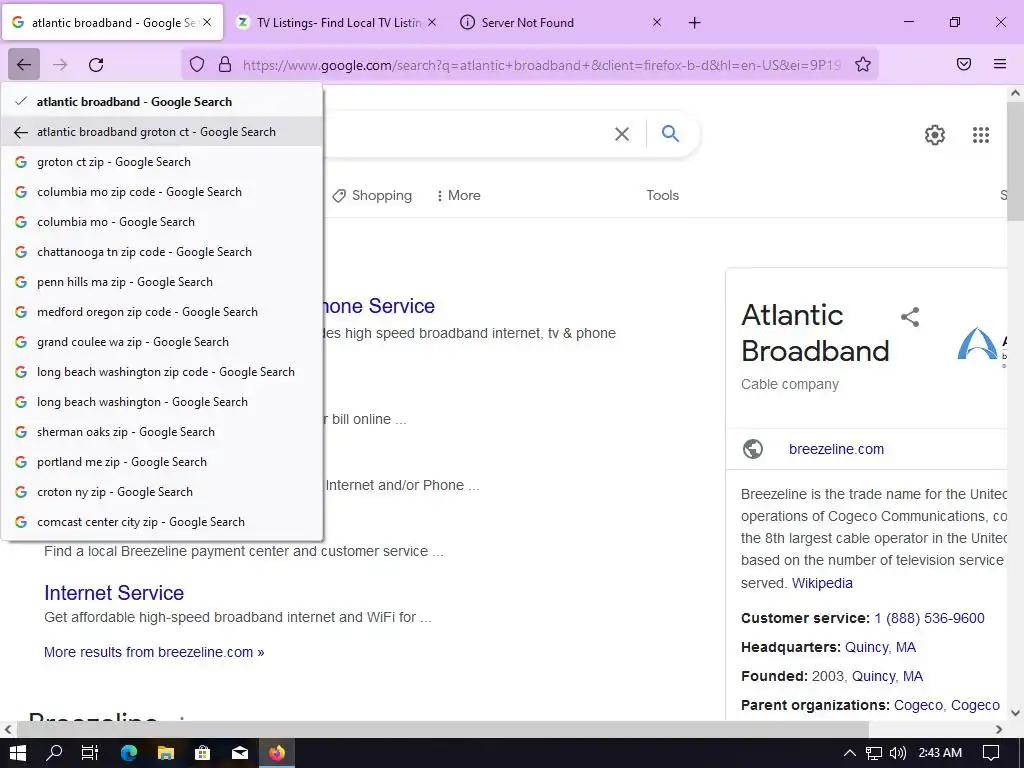Open the tracking protection shield icon
This screenshot has width=1024, height=768.
pos(197,64)
